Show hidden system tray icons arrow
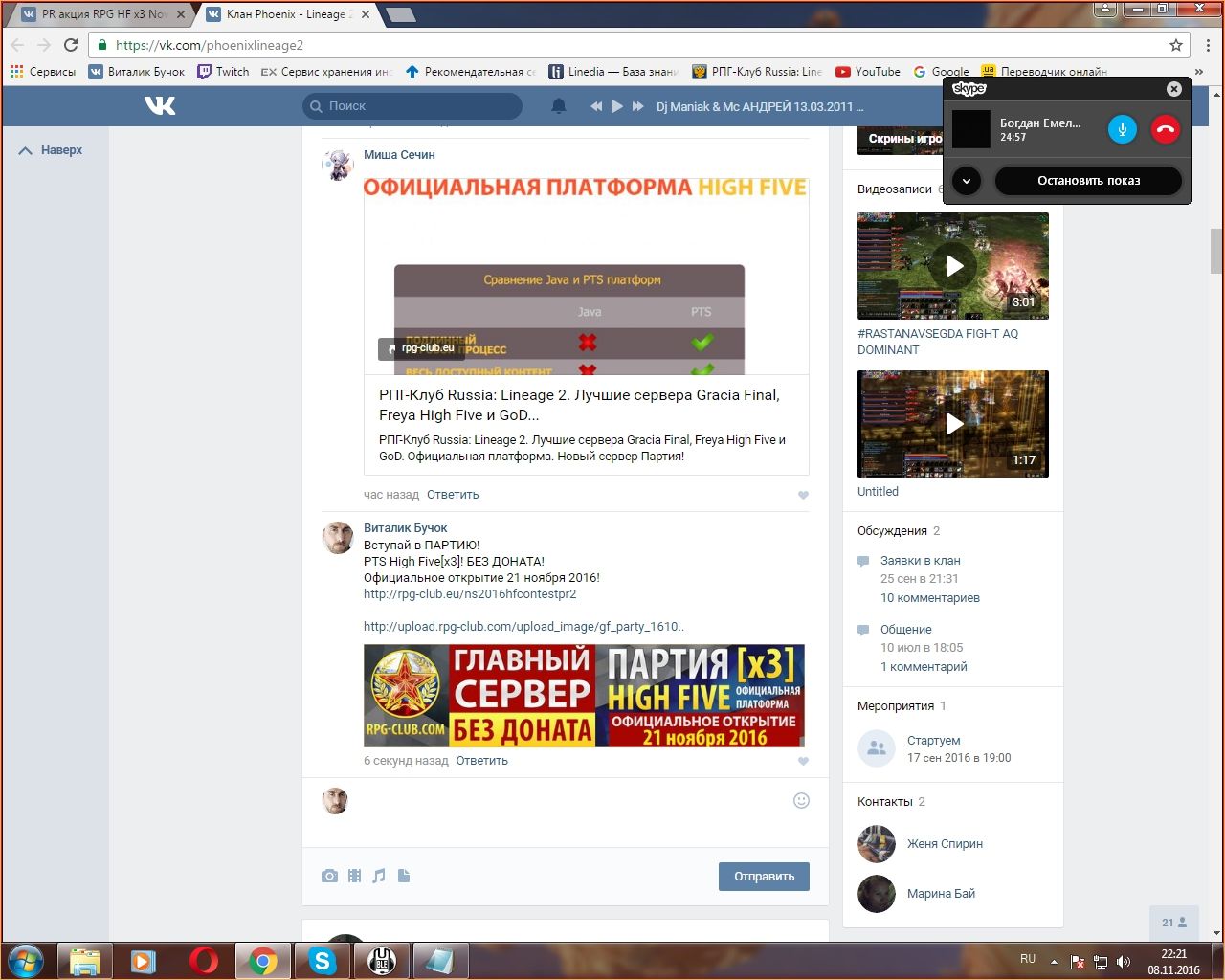The image size is (1225, 980). (x=1055, y=961)
